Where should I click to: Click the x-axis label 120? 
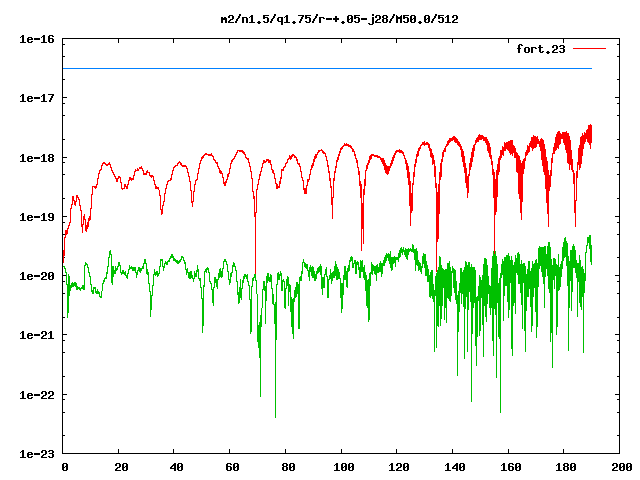coord(399,467)
